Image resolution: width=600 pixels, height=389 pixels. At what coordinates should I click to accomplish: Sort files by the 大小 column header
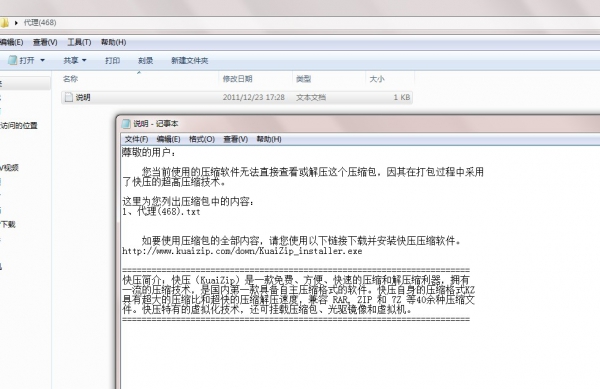coord(377,79)
